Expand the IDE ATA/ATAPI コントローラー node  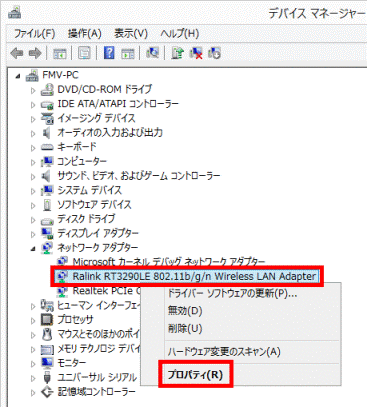pos(33,105)
